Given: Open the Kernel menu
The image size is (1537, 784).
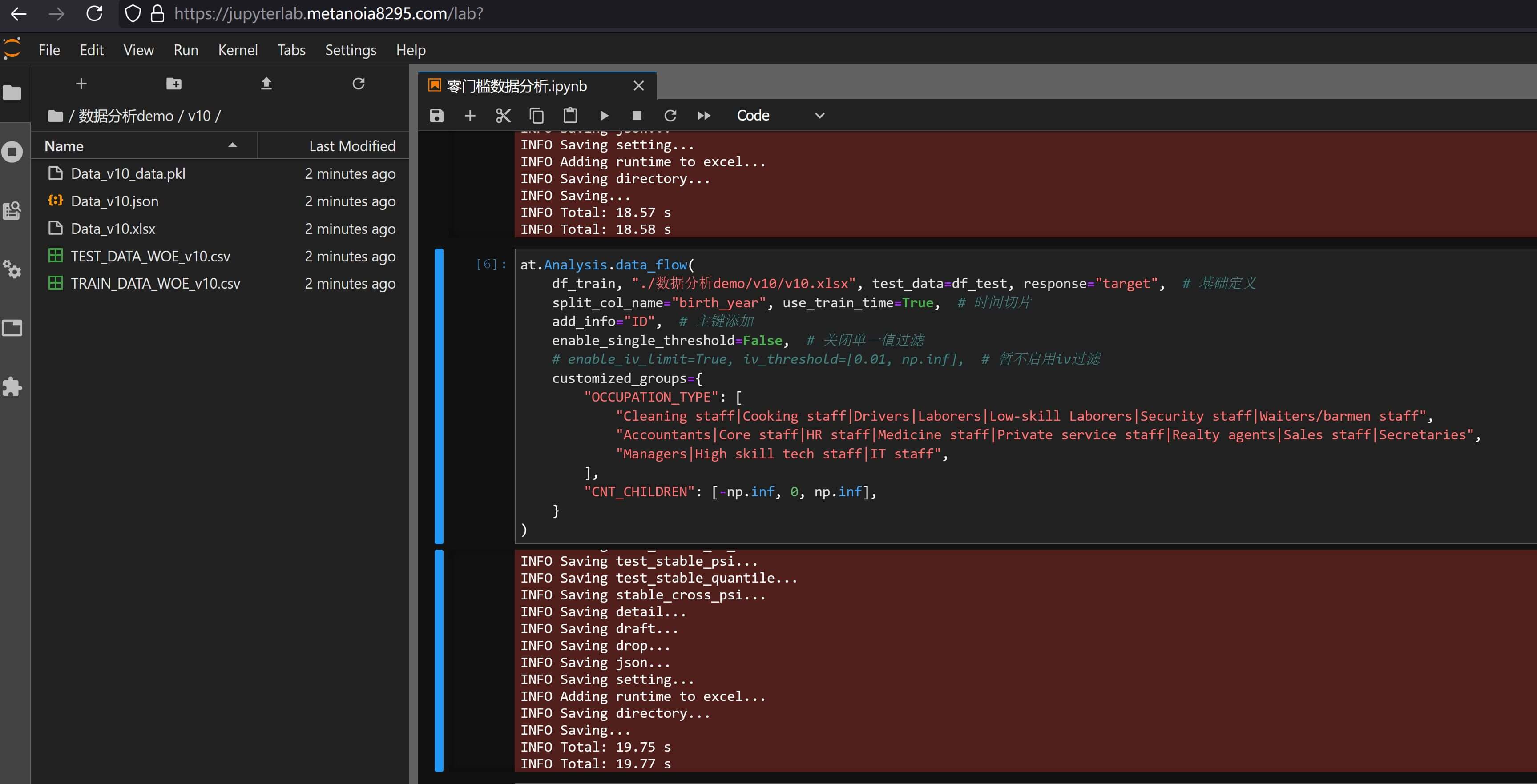Looking at the screenshot, I should (238, 50).
